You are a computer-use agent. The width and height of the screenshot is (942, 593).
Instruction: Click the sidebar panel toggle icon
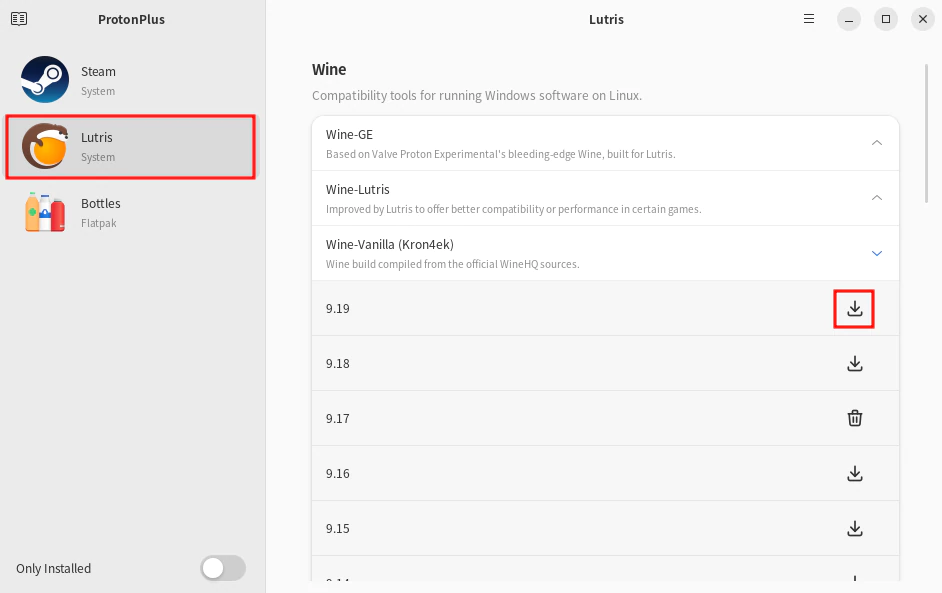[19, 19]
